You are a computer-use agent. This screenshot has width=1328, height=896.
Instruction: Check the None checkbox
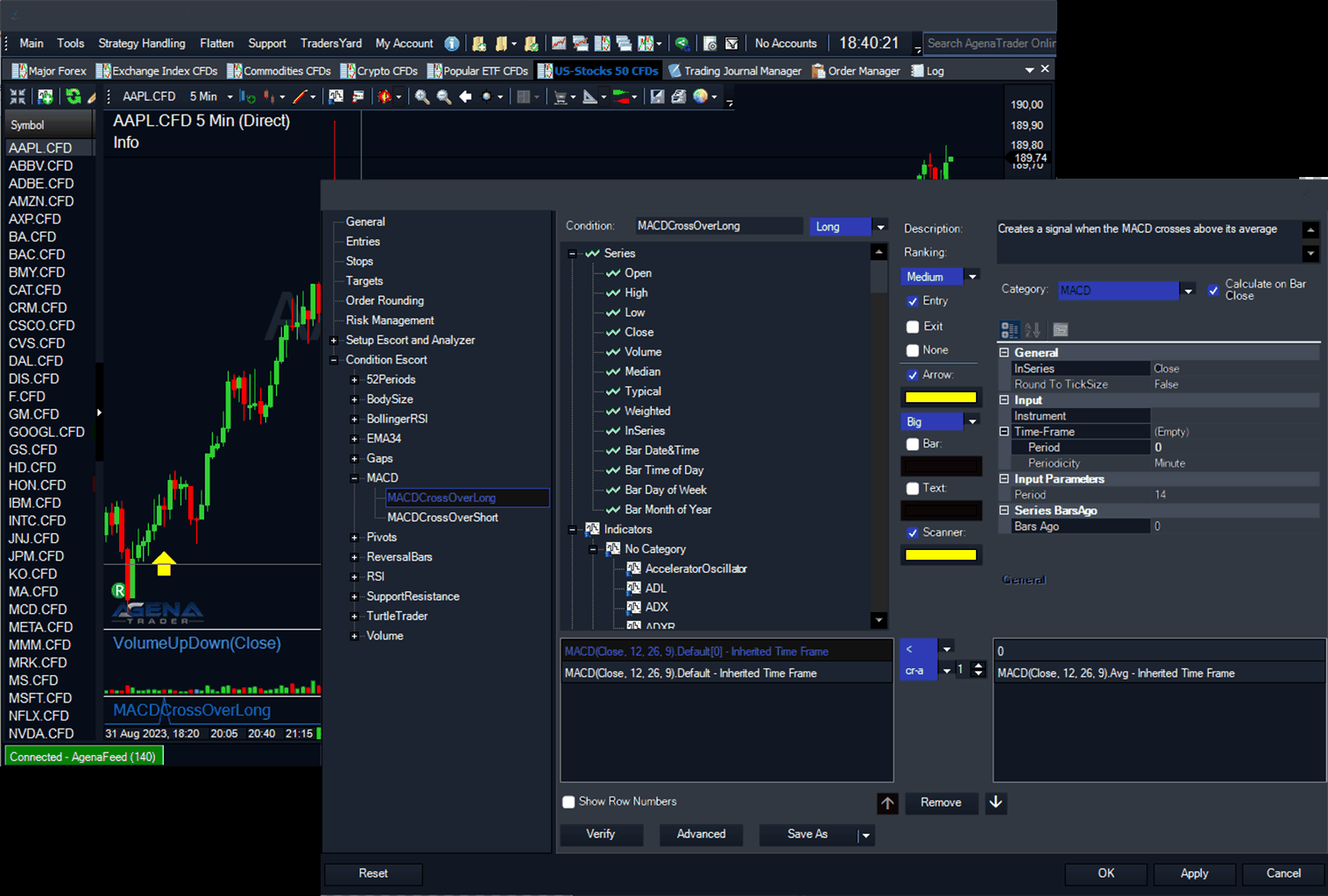(913, 350)
